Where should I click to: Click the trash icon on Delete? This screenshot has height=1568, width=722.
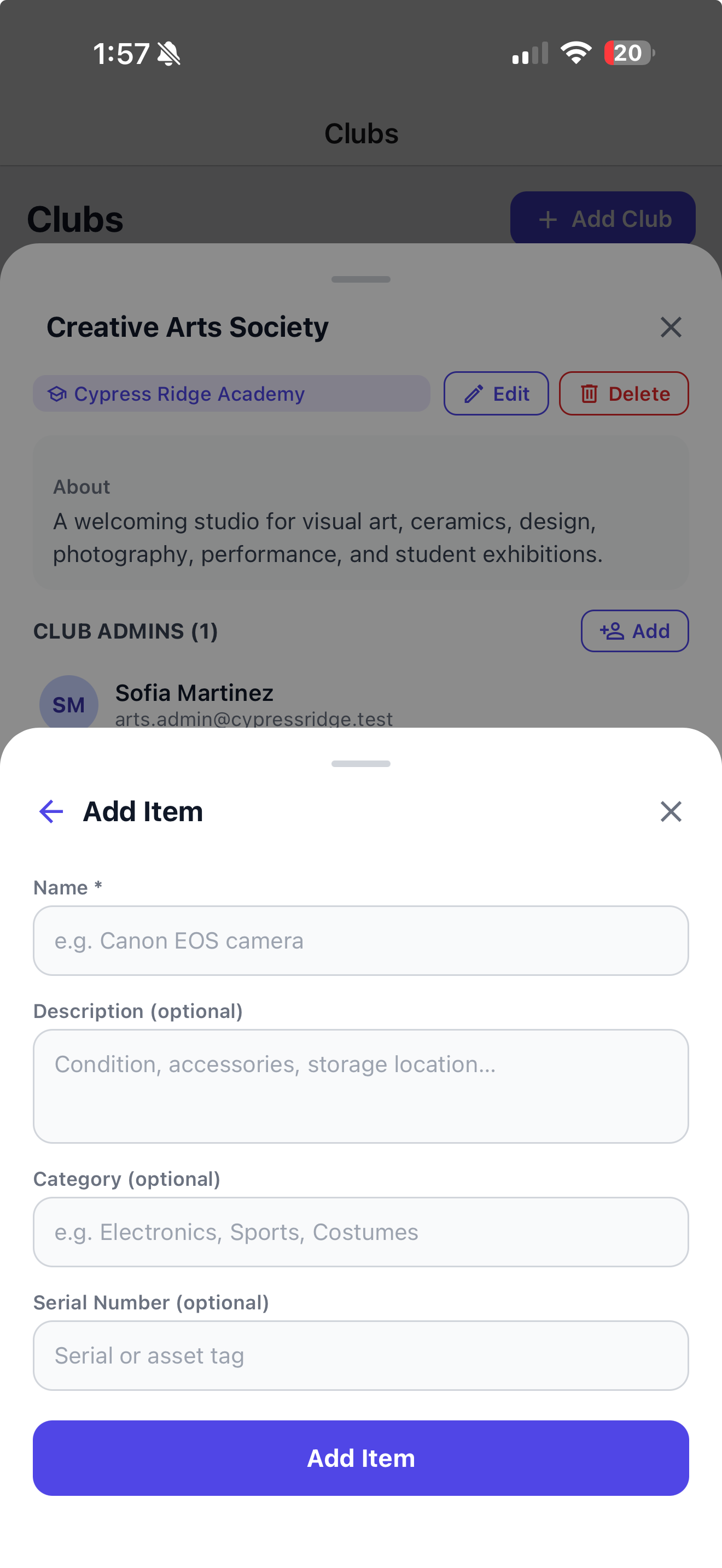(x=589, y=394)
